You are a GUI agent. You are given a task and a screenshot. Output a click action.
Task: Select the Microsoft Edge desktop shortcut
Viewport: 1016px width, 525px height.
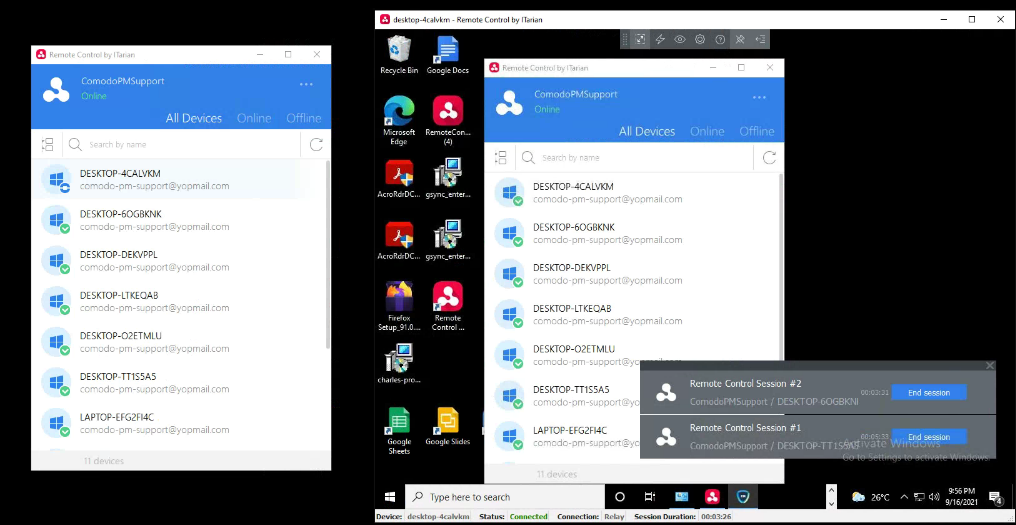[399, 121]
